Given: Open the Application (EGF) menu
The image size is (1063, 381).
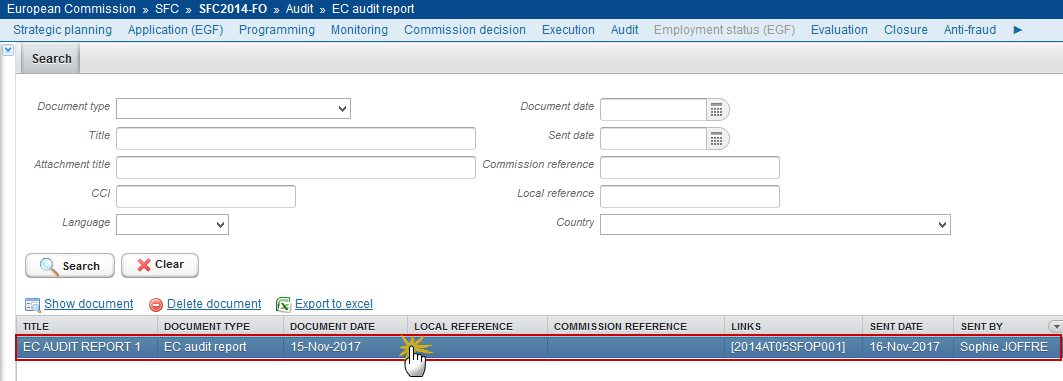Looking at the screenshot, I should (x=175, y=30).
